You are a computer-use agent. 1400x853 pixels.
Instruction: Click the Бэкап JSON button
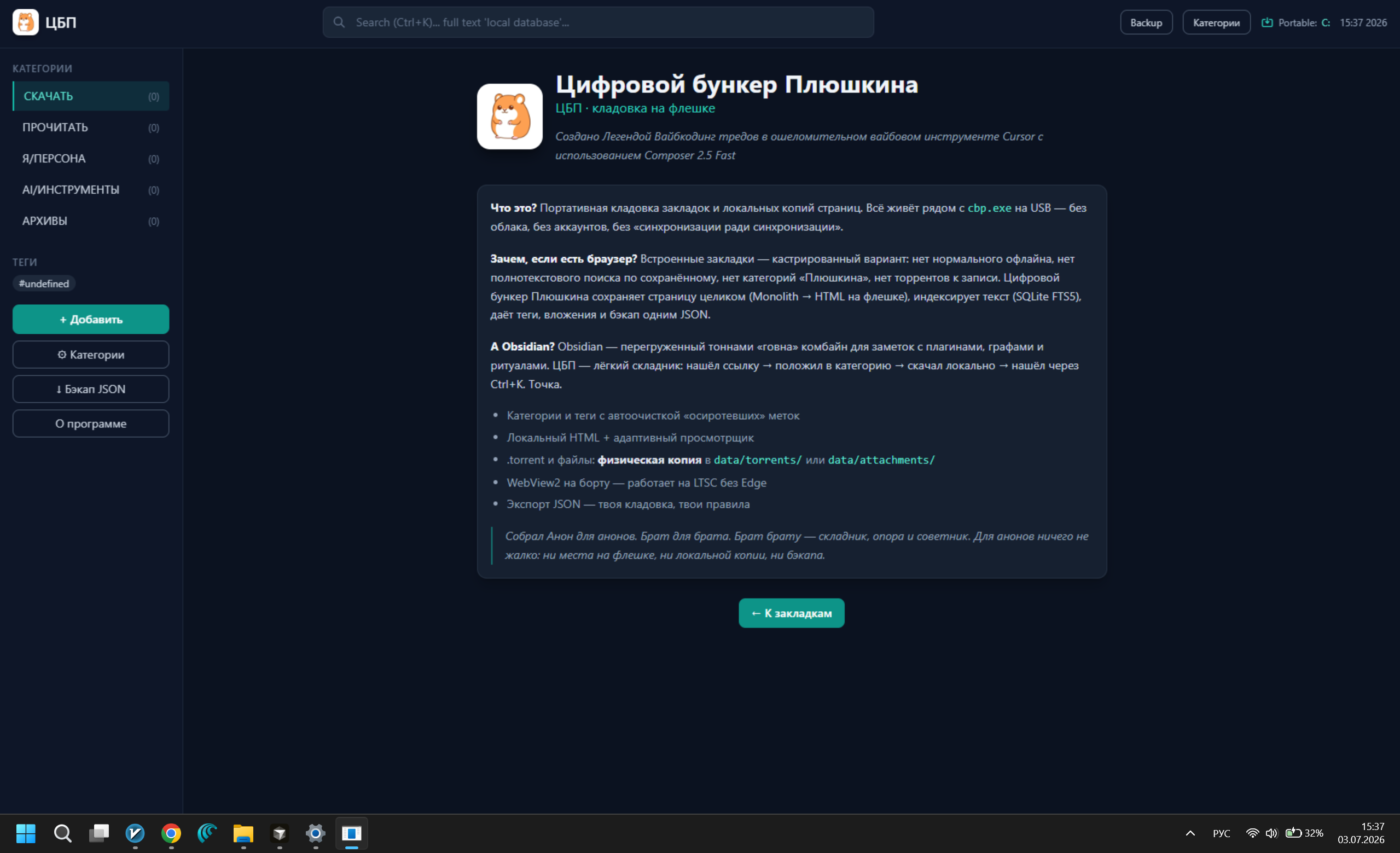coord(91,389)
